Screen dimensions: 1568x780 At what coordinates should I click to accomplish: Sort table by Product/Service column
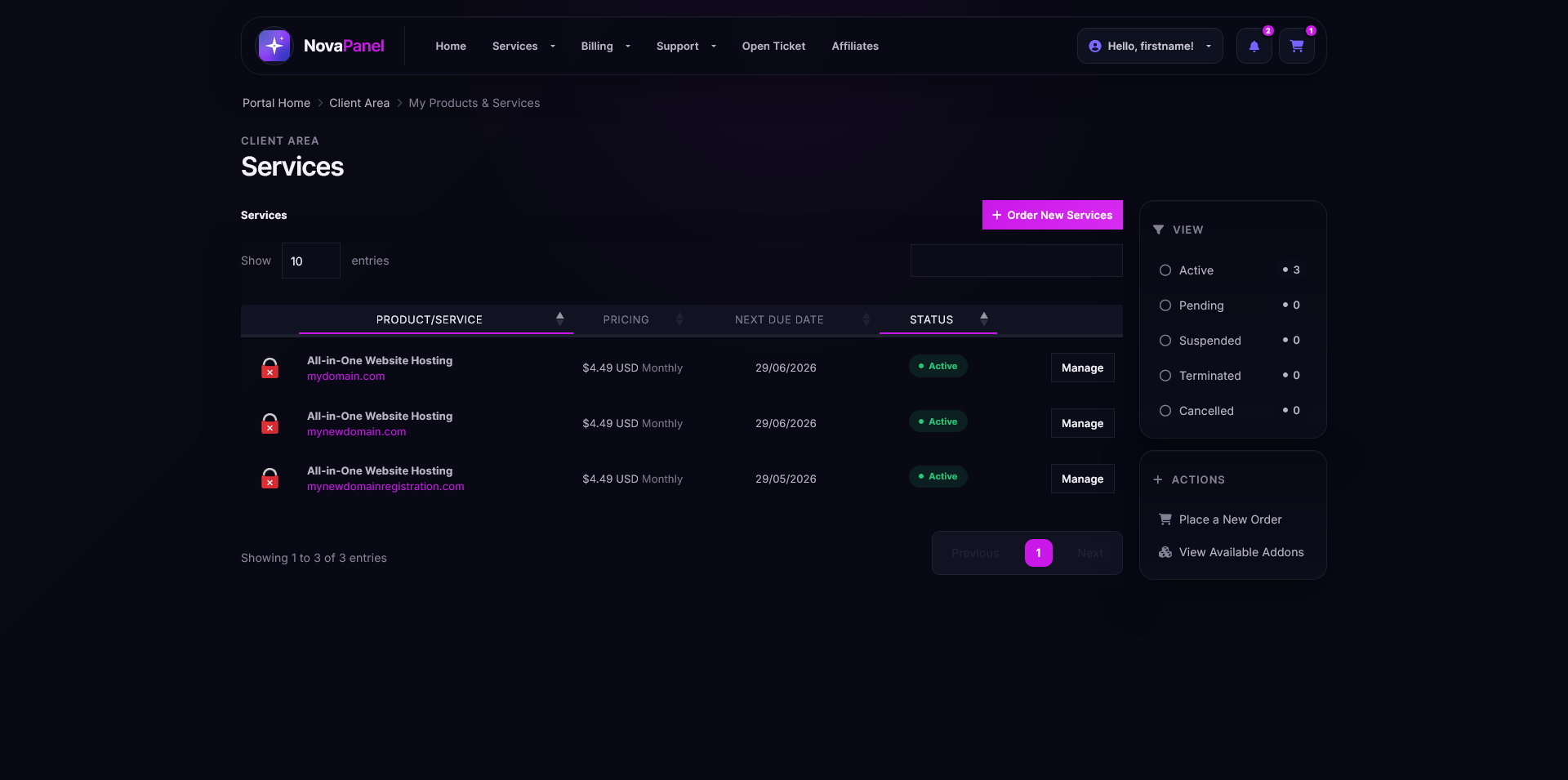[436, 319]
